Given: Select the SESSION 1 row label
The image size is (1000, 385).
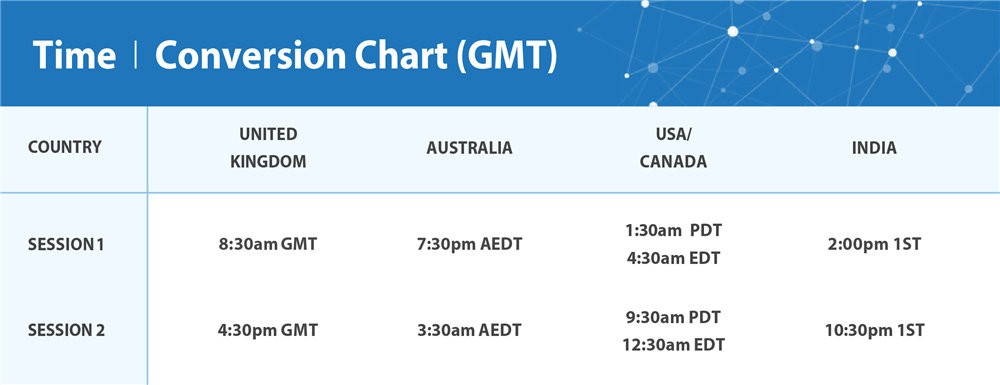Looking at the screenshot, I should tap(66, 245).
